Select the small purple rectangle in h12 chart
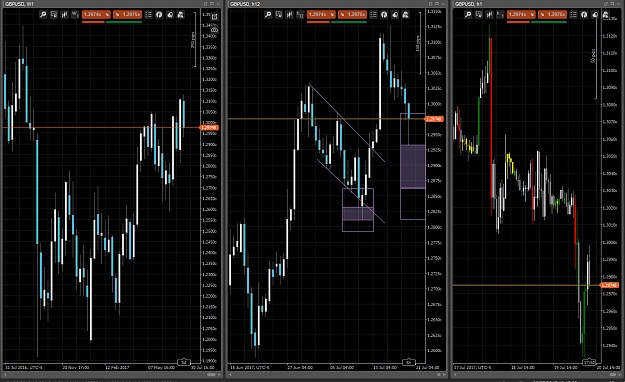This screenshot has width=625, height=382. [358, 210]
